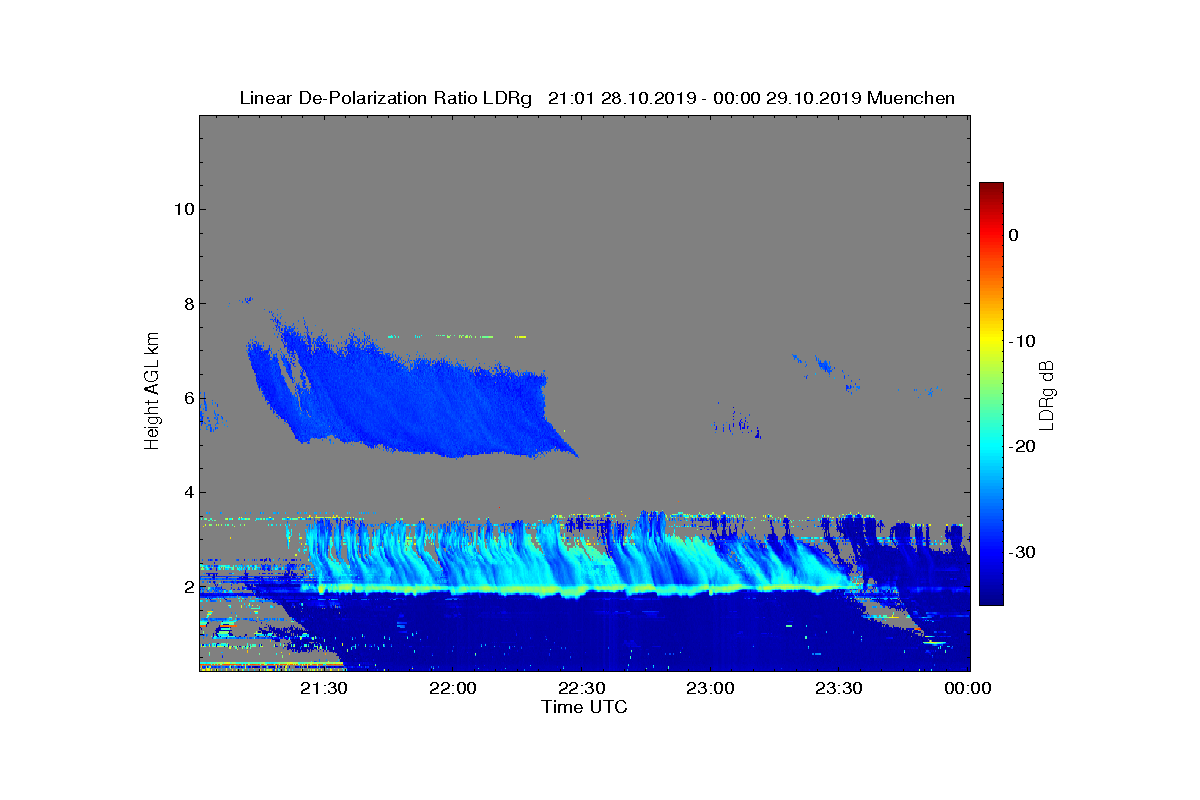Image resolution: width=1200 pixels, height=800 pixels.
Task: Select the '23:30' time axis label
Action: pos(840,688)
